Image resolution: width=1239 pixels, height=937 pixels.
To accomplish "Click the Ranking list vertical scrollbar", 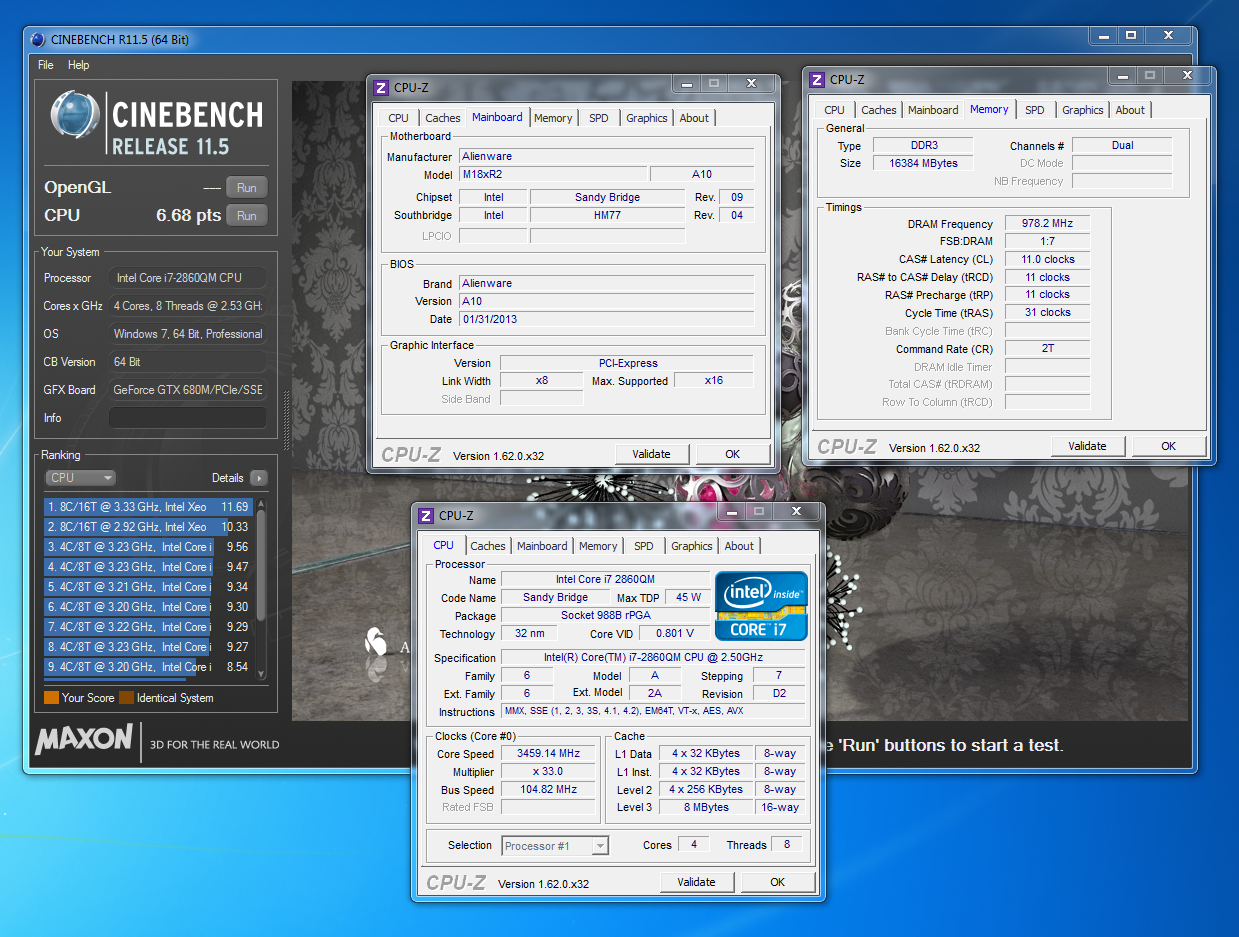I will pyautogui.click(x=262, y=588).
